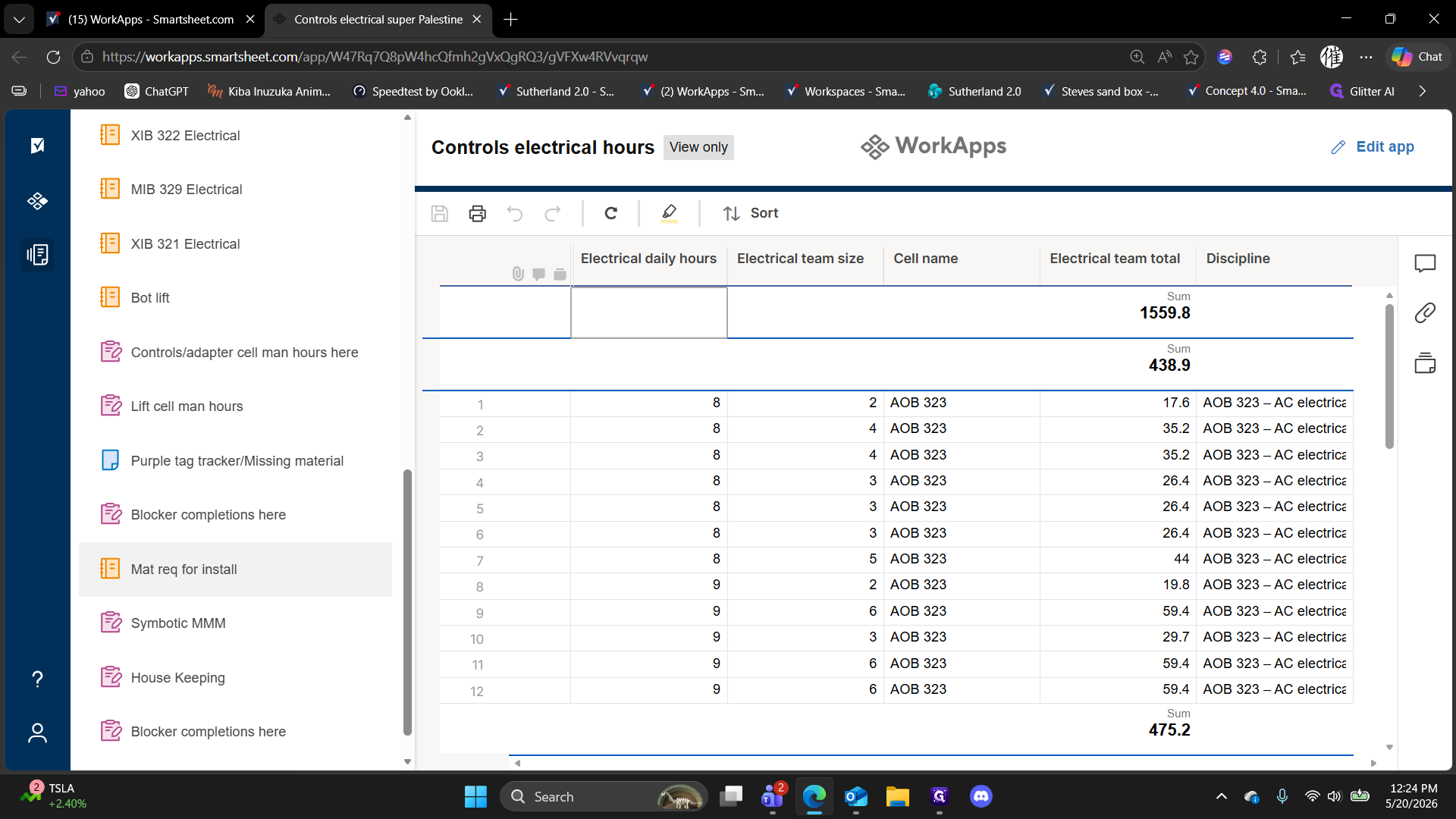Open the Glitter AI bookmark

pos(1363,91)
